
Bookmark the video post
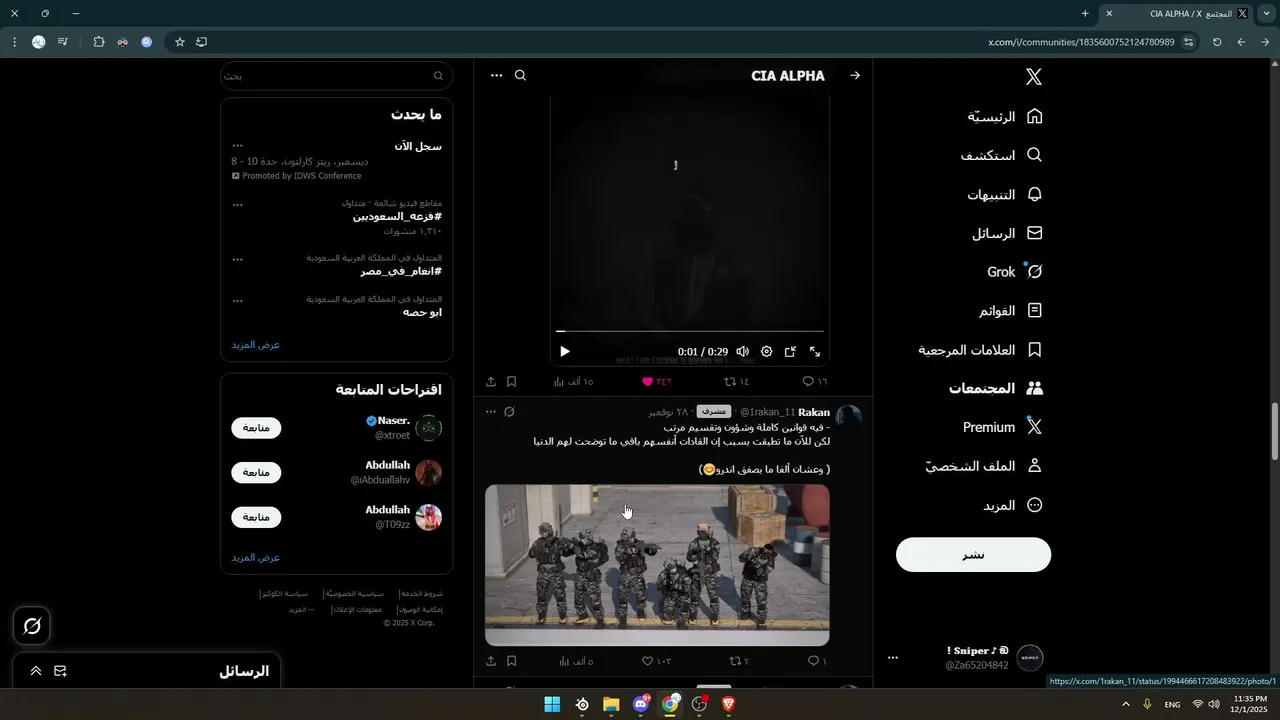(x=511, y=382)
